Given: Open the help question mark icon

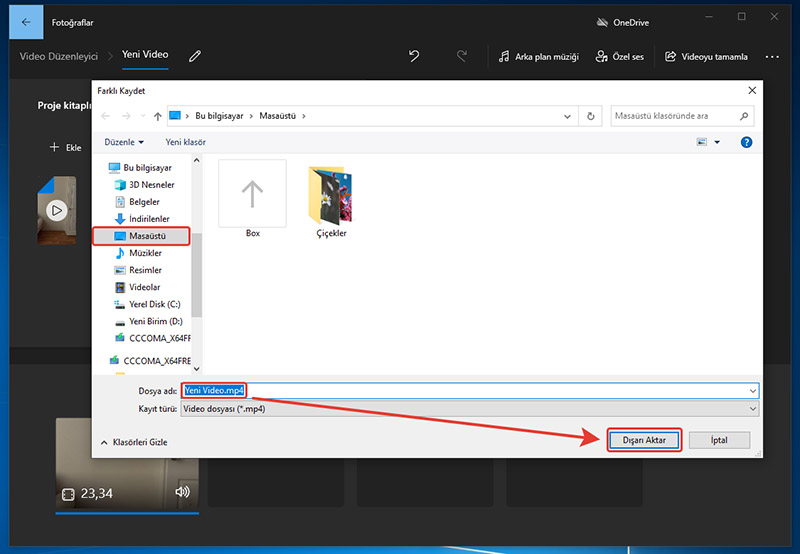Looking at the screenshot, I should pyautogui.click(x=746, y=143).
